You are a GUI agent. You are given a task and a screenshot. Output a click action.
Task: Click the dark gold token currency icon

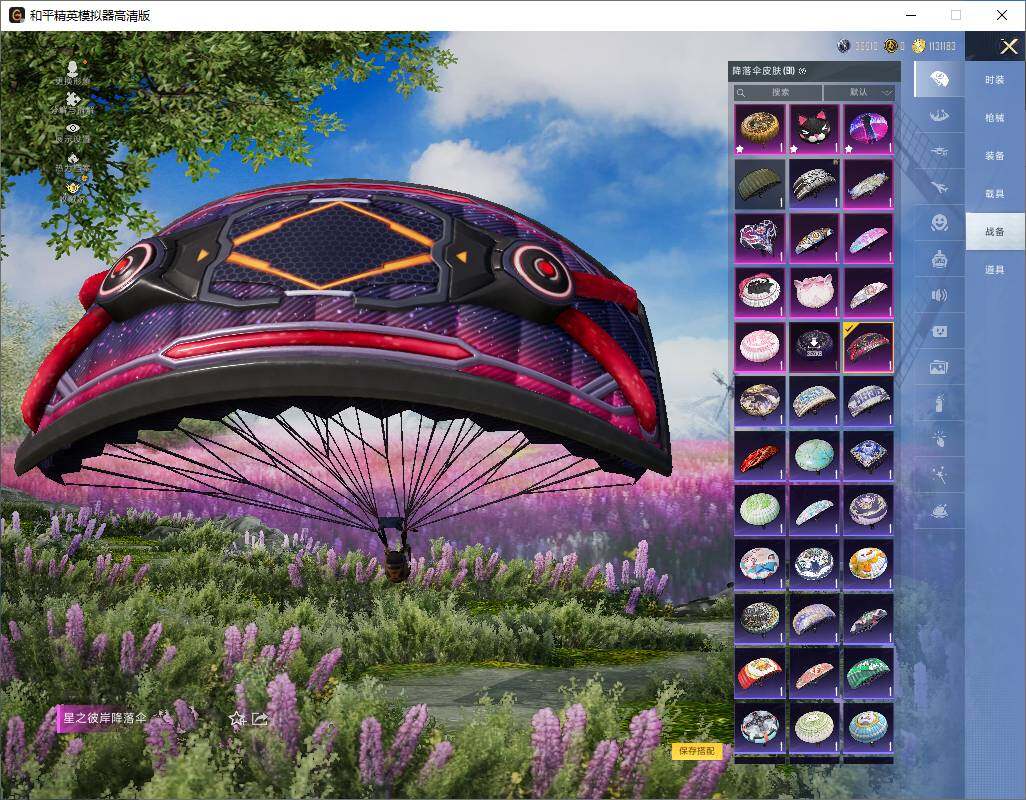pos(891,46)
